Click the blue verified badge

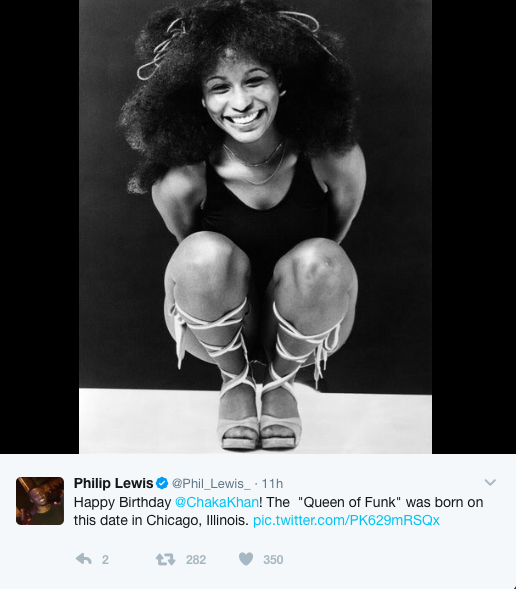point(162,483)
